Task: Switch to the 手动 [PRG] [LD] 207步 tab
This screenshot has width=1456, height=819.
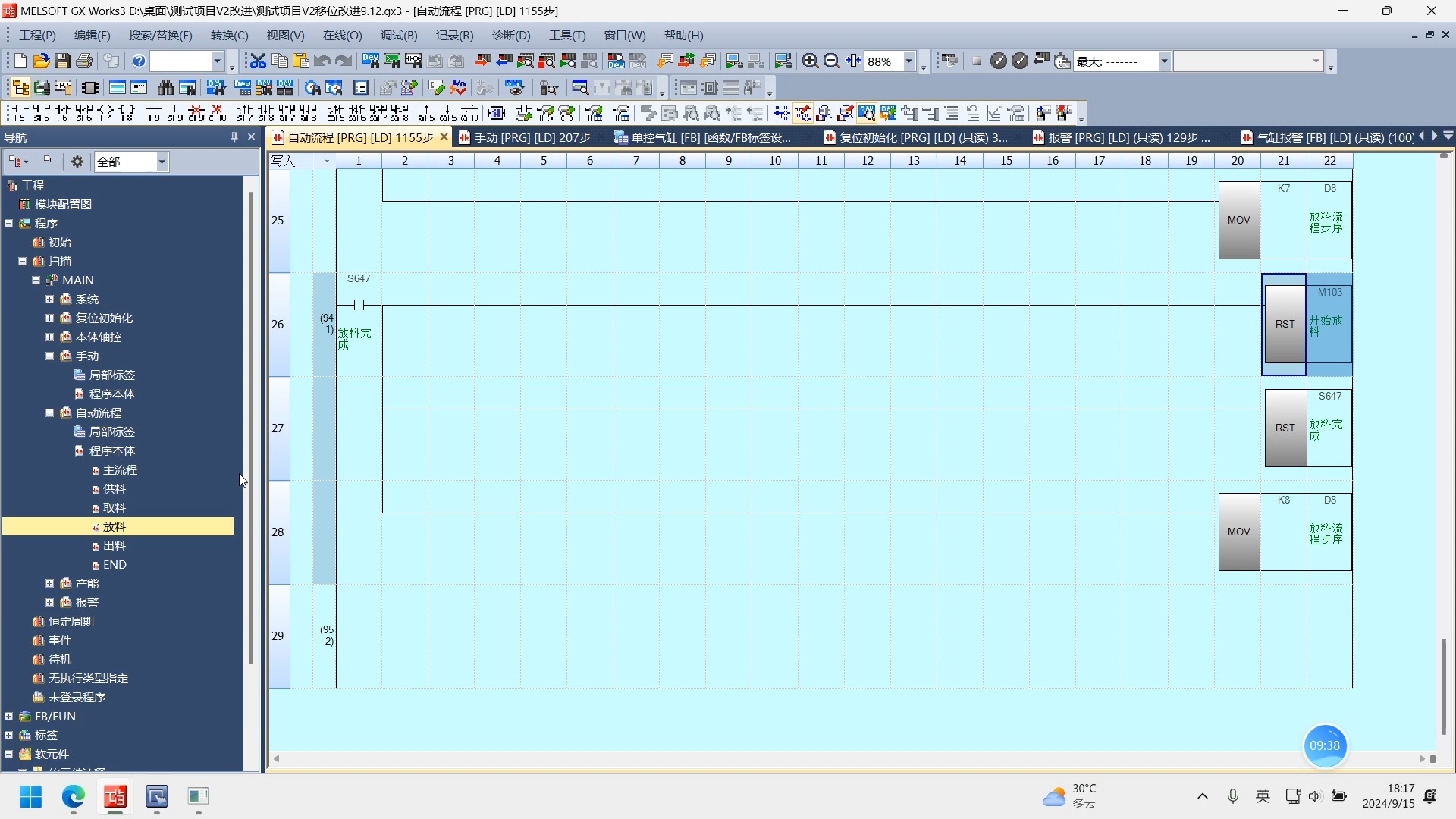Action: pos(531,137)
